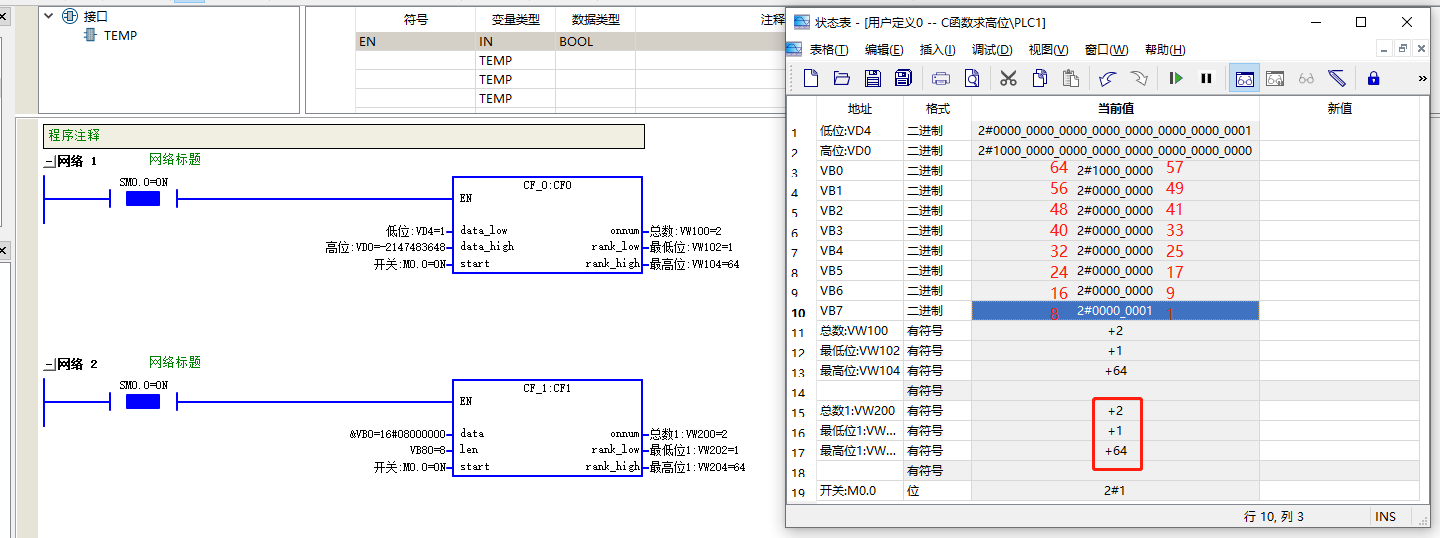Image resolution: width=1440 pixels, height=538 pixels.
Task: Stop the PLC with the Stop icon
Action: pyautogui.click(x=1207, y=78)
